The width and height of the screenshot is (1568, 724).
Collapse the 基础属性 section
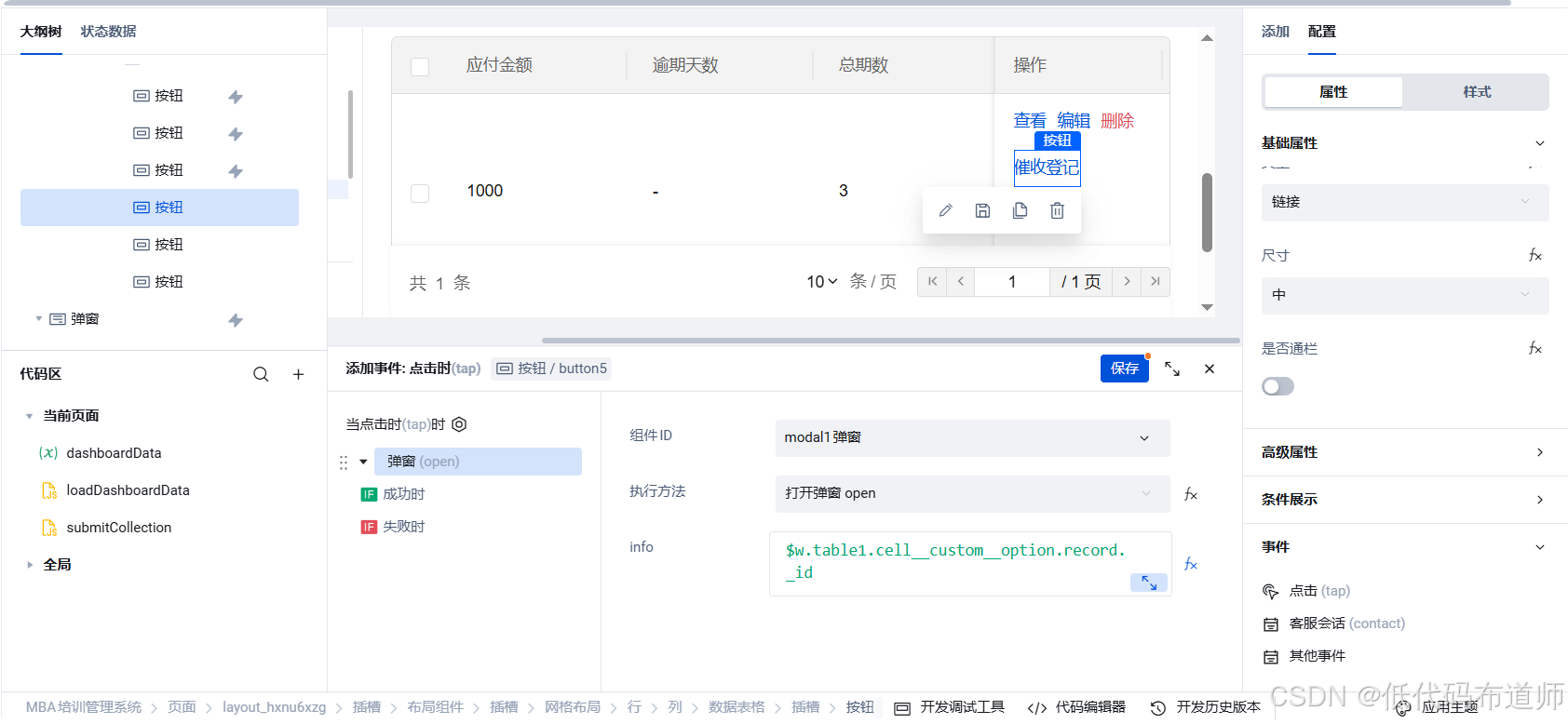click(1540, 143)
